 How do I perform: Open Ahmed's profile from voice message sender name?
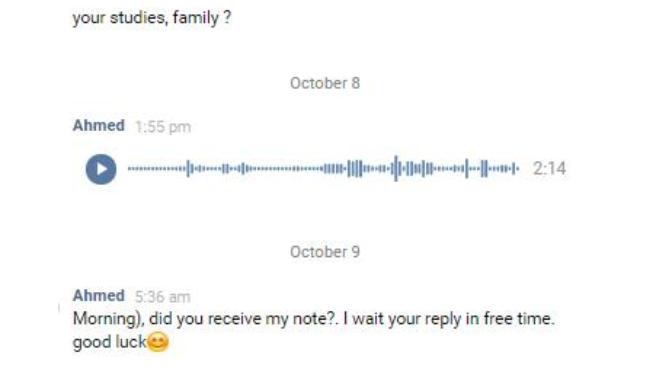[99, 126]
